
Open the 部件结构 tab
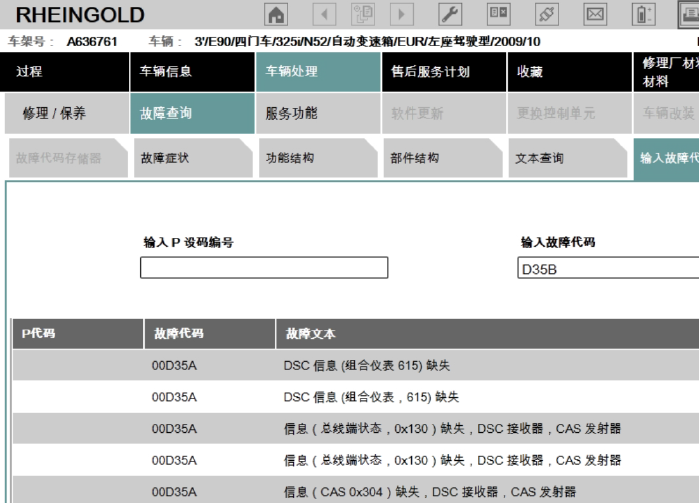pos(443,158)
